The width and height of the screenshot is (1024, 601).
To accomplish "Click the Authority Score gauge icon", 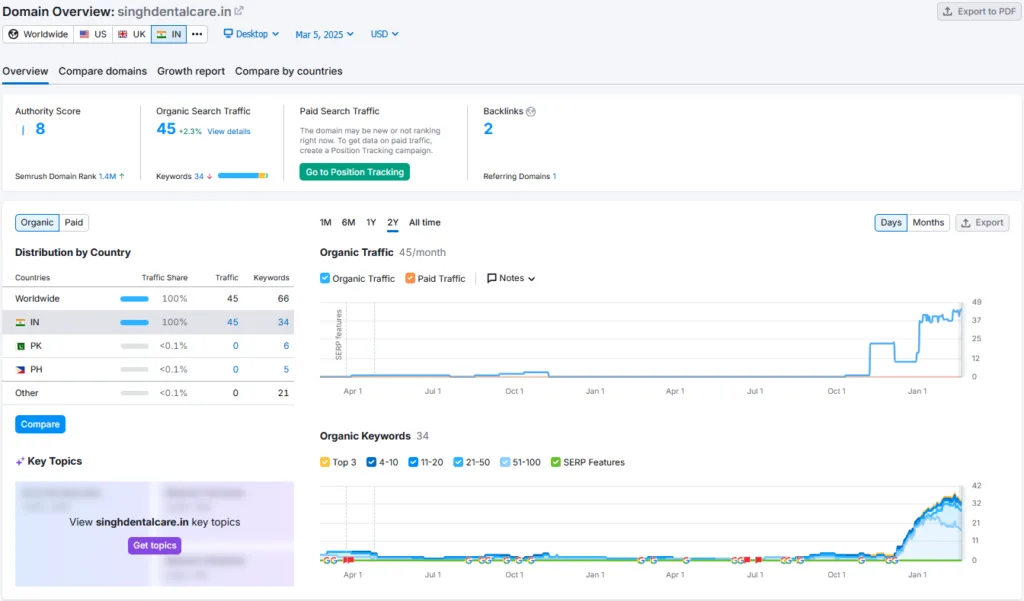I will [23, 129].
